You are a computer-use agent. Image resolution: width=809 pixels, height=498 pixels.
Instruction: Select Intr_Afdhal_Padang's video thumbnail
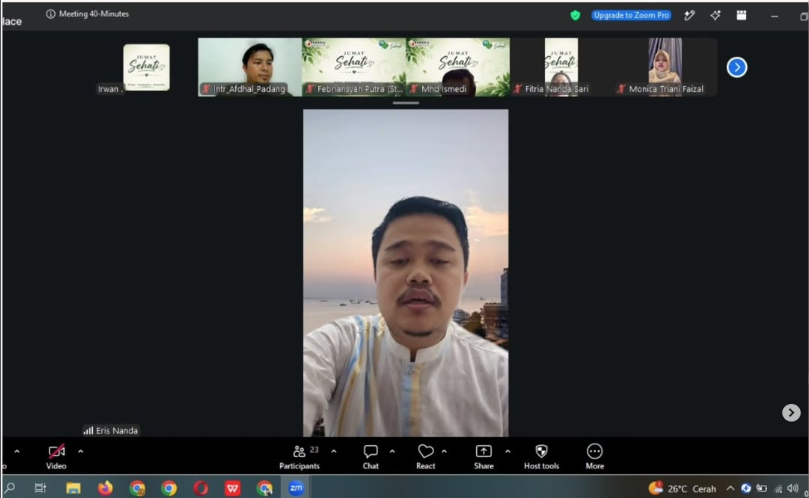[250, 67]
